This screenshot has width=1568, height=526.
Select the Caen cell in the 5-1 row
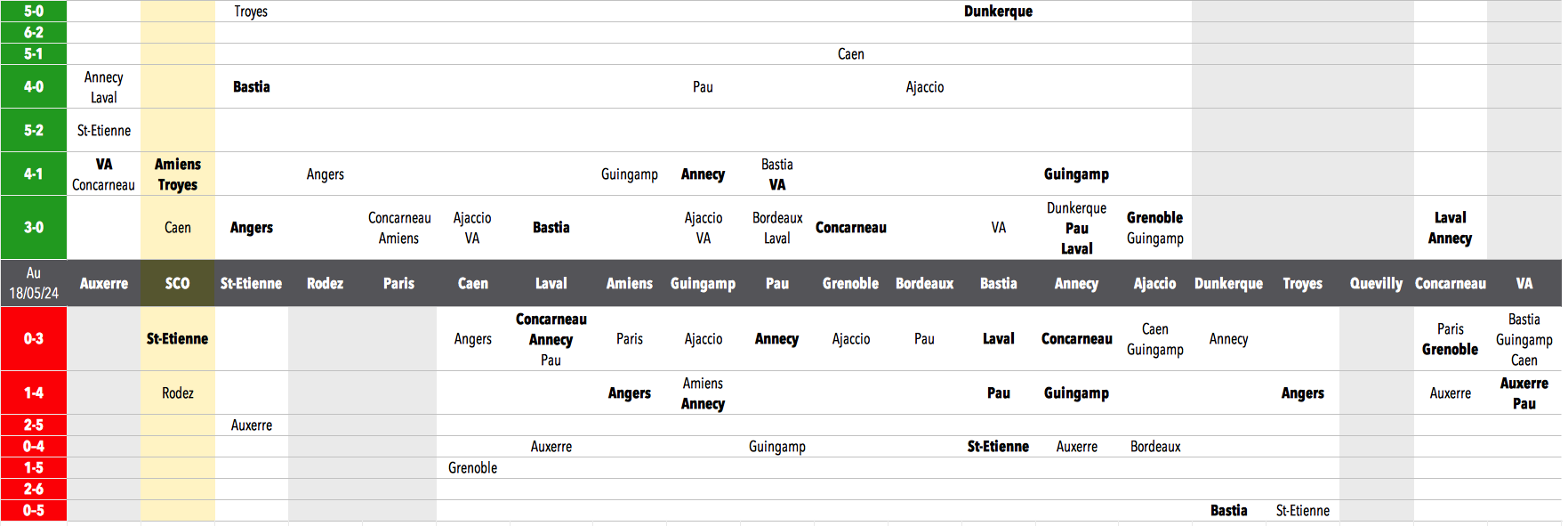pyautogui.click(x=850, y=54)
